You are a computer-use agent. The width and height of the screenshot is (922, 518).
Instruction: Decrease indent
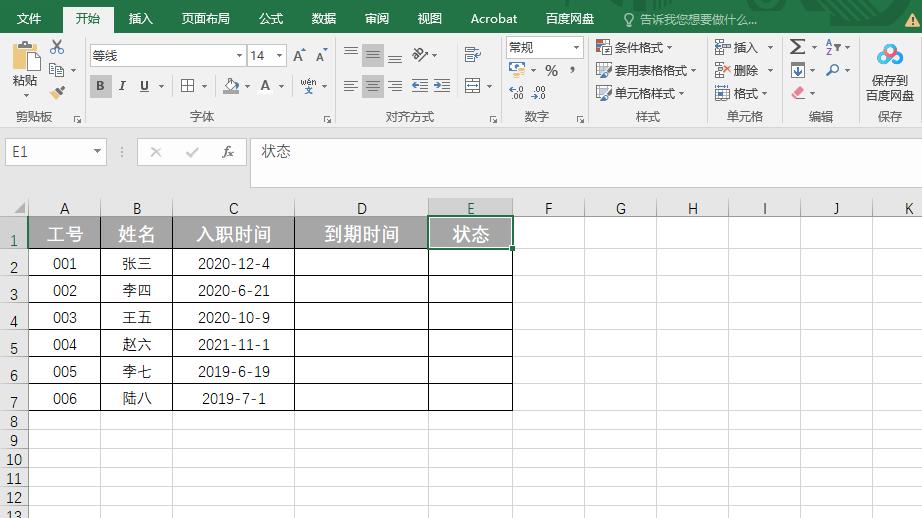click(x=420, y=86)
